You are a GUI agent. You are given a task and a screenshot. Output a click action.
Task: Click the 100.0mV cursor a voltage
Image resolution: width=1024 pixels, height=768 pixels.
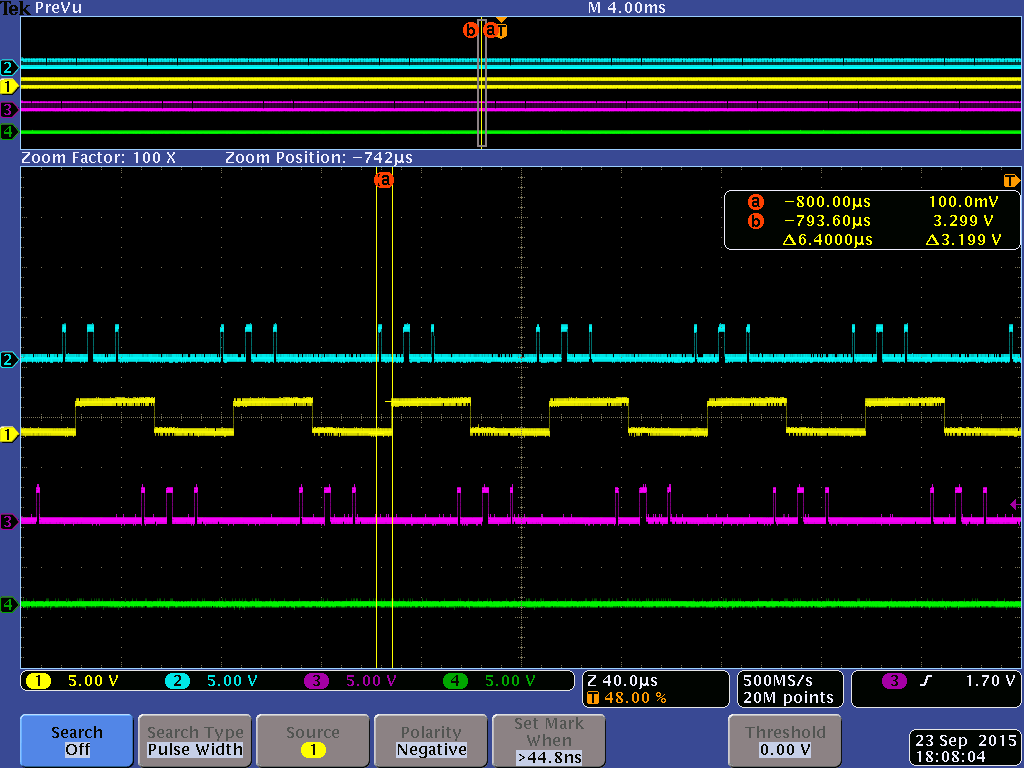(964, 202)
